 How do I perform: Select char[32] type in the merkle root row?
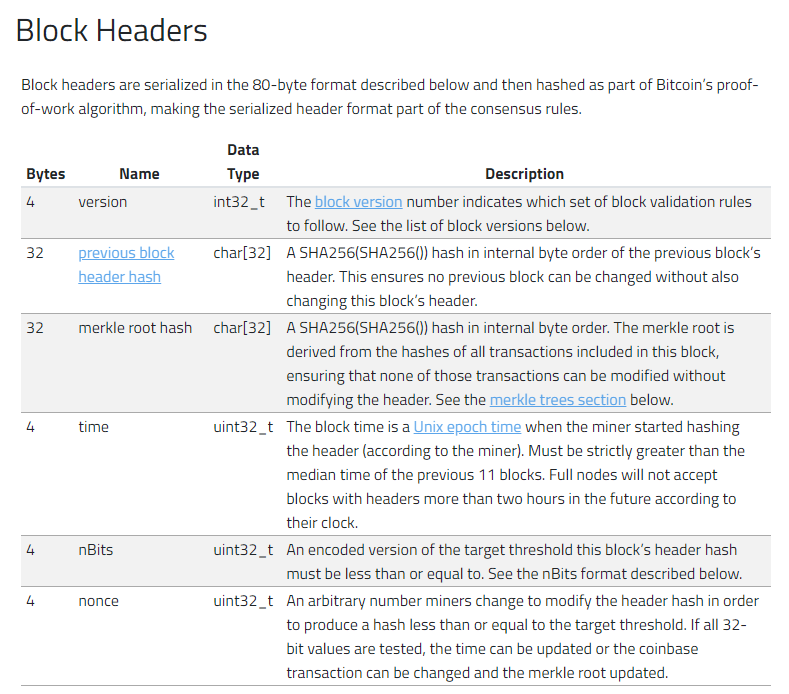pyautogui.click(x=242, y=328)
